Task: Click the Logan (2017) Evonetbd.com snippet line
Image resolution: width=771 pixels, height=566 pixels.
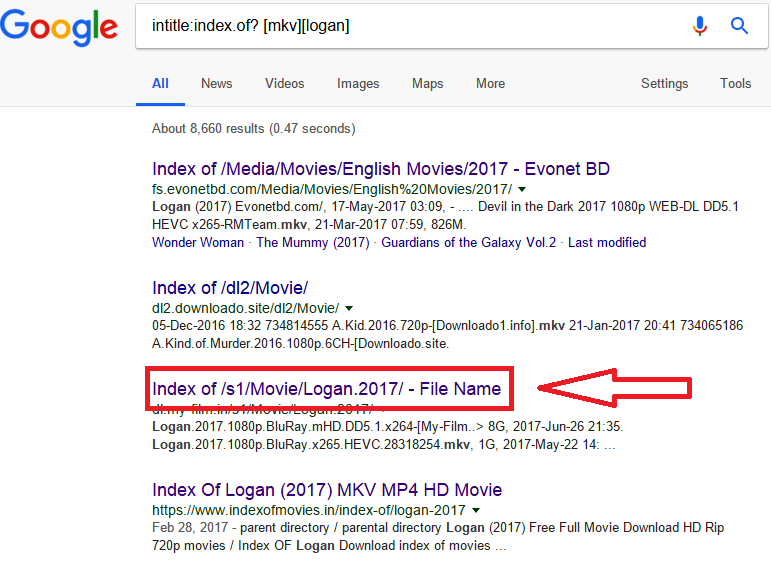Action: tap(445, 207)
